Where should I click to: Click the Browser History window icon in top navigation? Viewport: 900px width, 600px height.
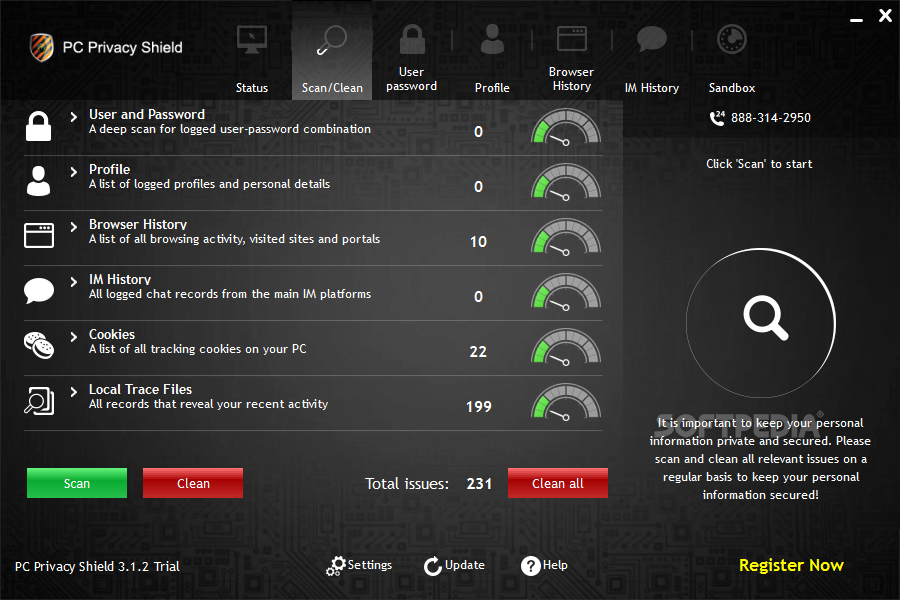pyautogui.click(x=572, y=38)
